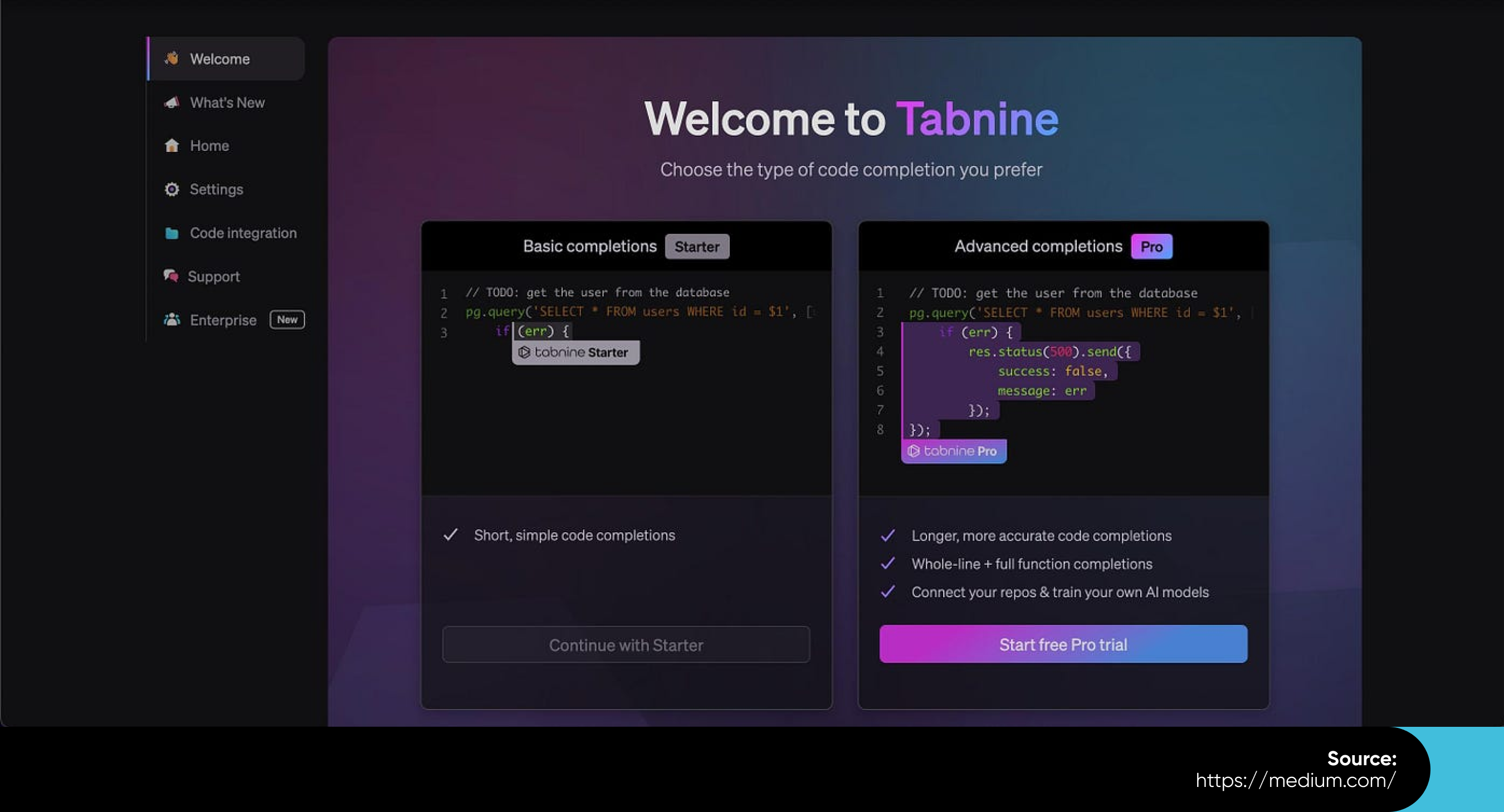This screenshot has width=1504, height=812.
Task: Click the tabnine logo in Starter tooltip
Action: [x=524, y=352]
